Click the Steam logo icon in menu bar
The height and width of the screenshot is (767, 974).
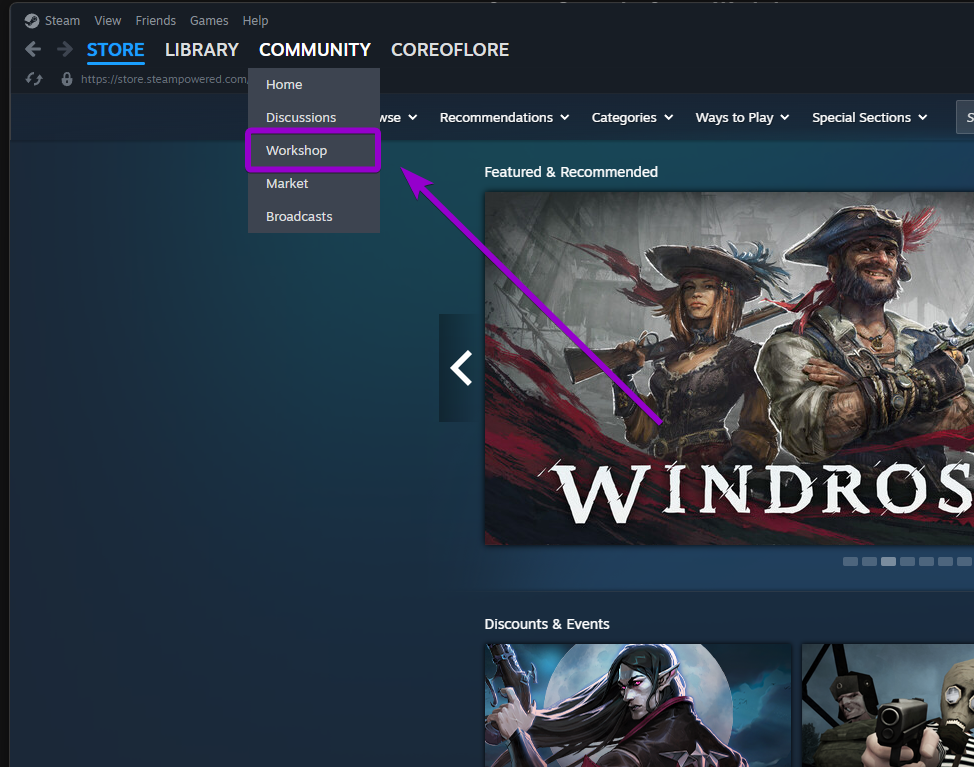(32, 21)
